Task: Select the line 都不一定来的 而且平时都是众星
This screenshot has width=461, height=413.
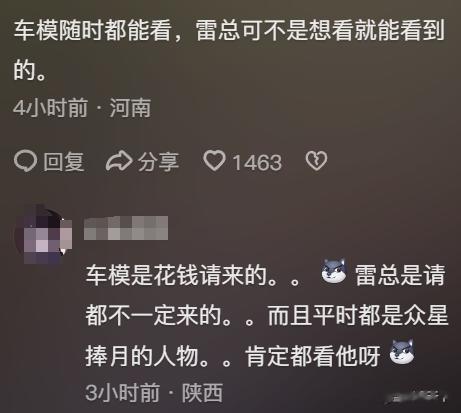Action: (x=267, y=316)
